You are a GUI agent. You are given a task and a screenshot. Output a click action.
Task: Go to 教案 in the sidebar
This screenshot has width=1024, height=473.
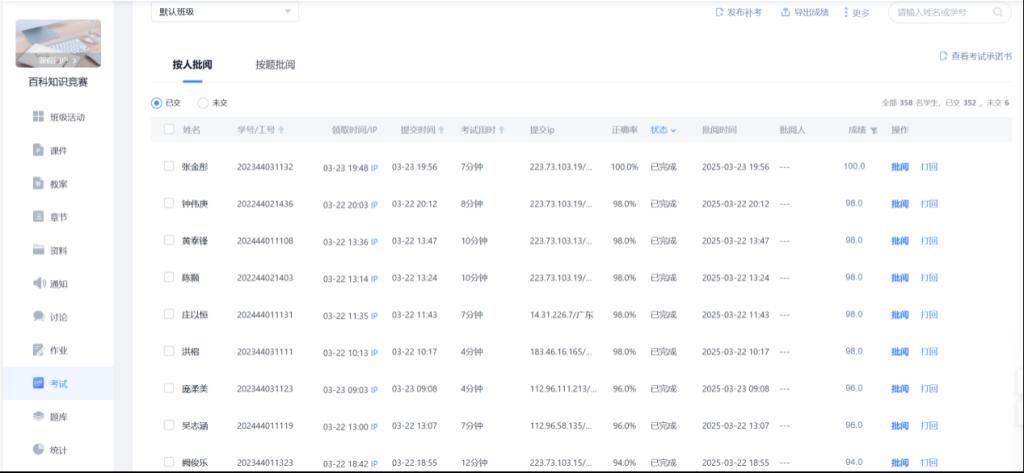click(58, 184)
